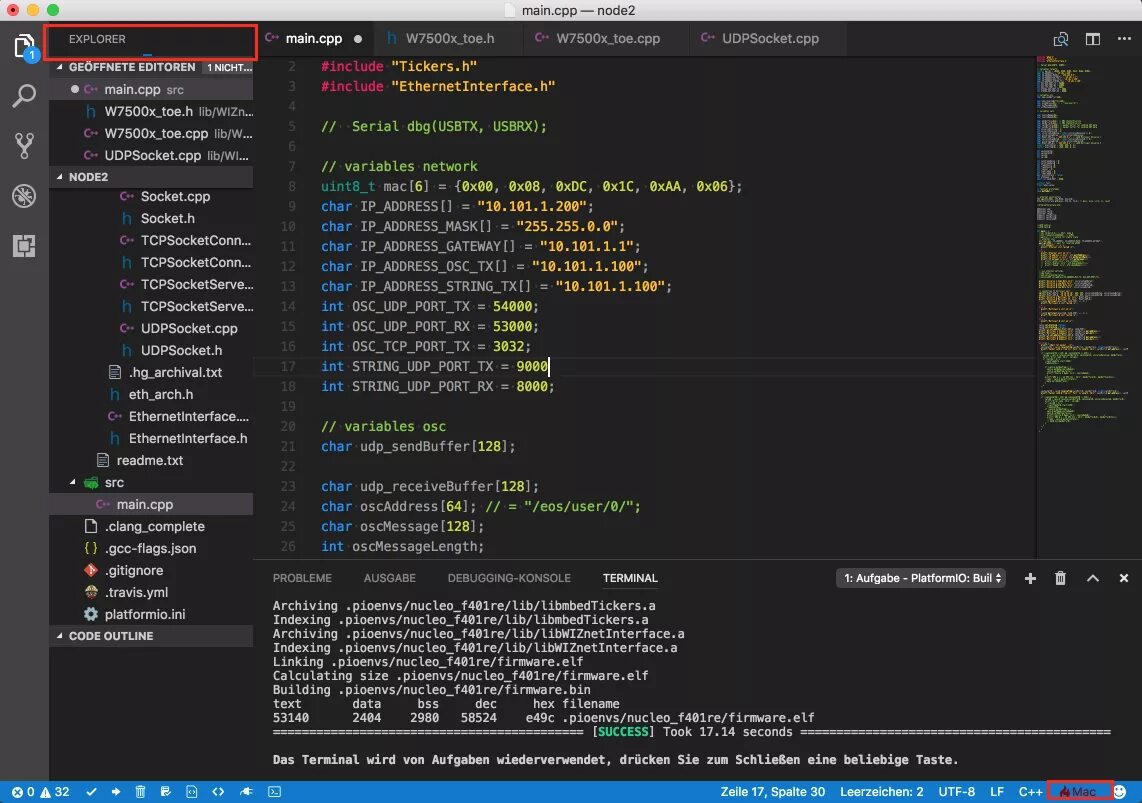Viewport: 1142px width, 803px height.
Task: Change the indentation setting 'Leerzeichen: 2'
Action: pos(881,791)
